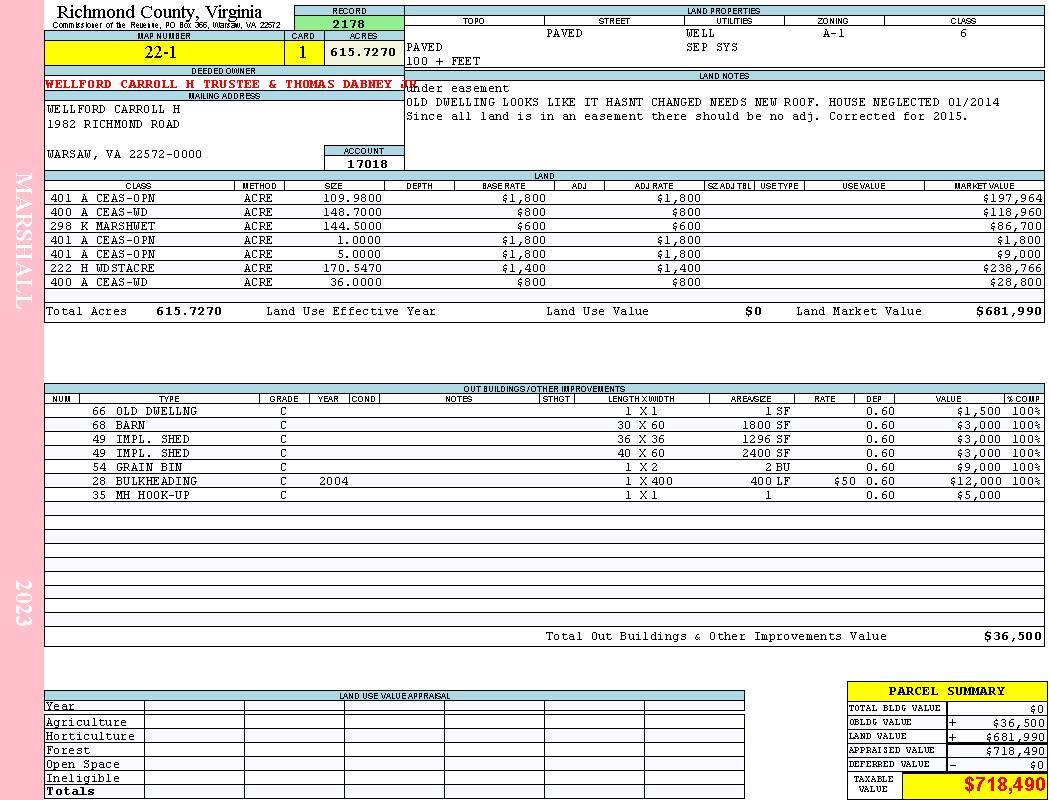The height and width of the screenshot is (800, 1050).
Task: Click the utilities value SEP SYS
Action: coord(712,48)
